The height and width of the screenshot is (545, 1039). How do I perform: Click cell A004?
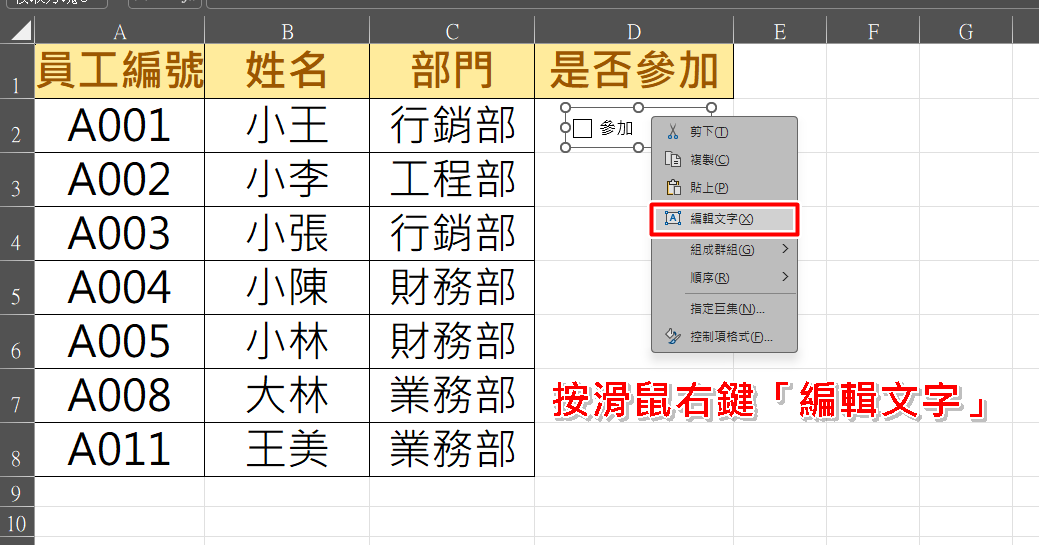point(120,288)
